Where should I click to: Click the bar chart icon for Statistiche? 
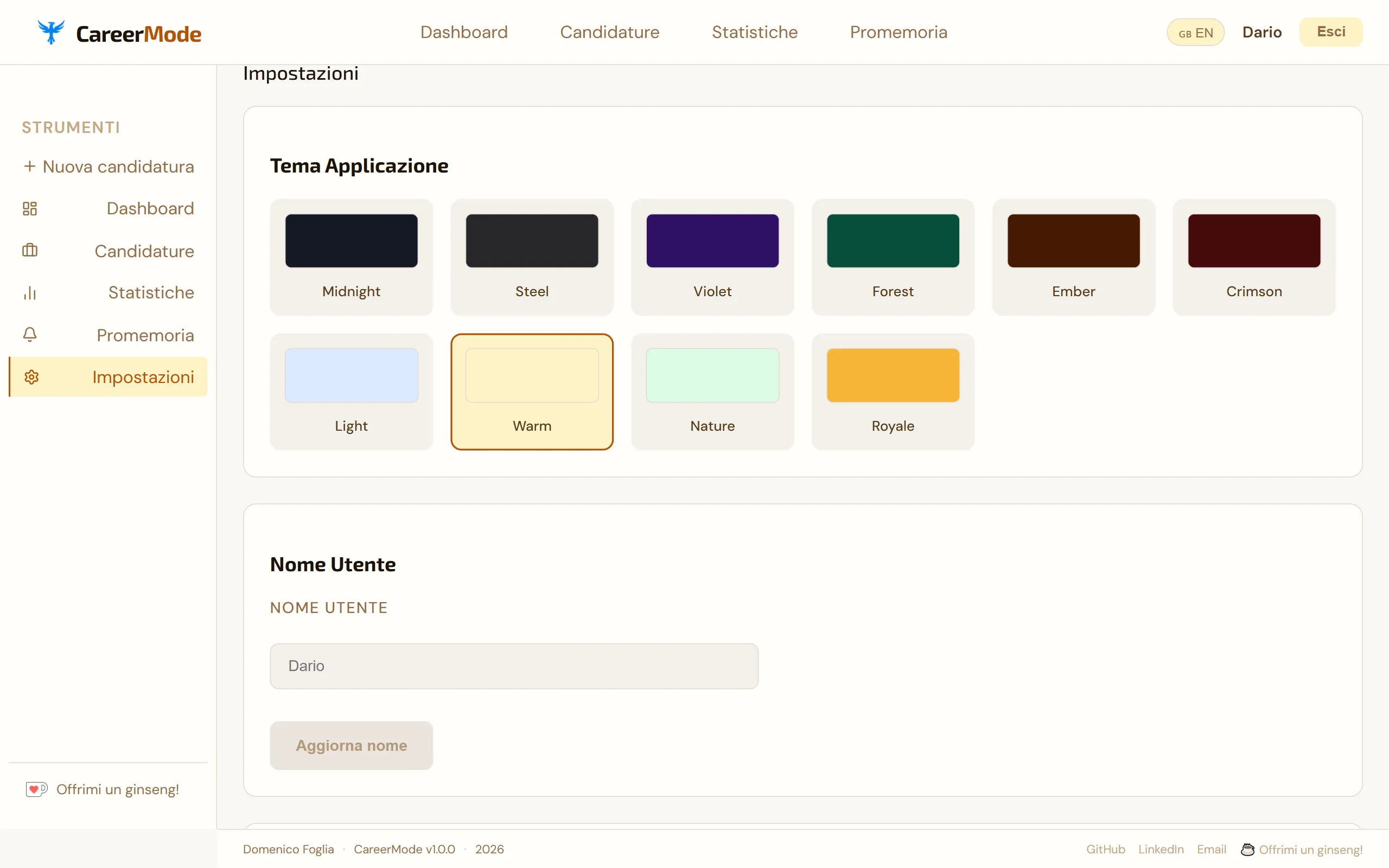(x=30, y=293)
